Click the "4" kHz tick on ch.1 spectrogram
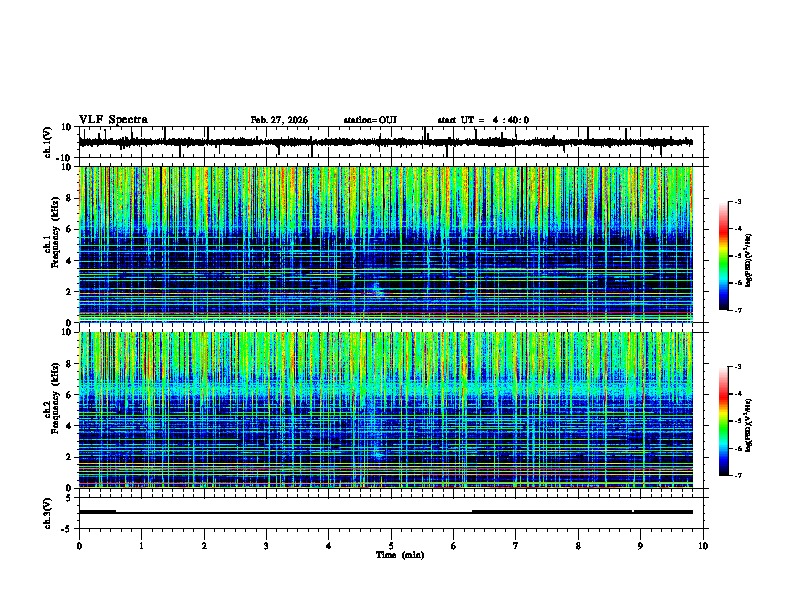Screen dimensions: 792x612 pyautogui.click(x=69, y=261)
